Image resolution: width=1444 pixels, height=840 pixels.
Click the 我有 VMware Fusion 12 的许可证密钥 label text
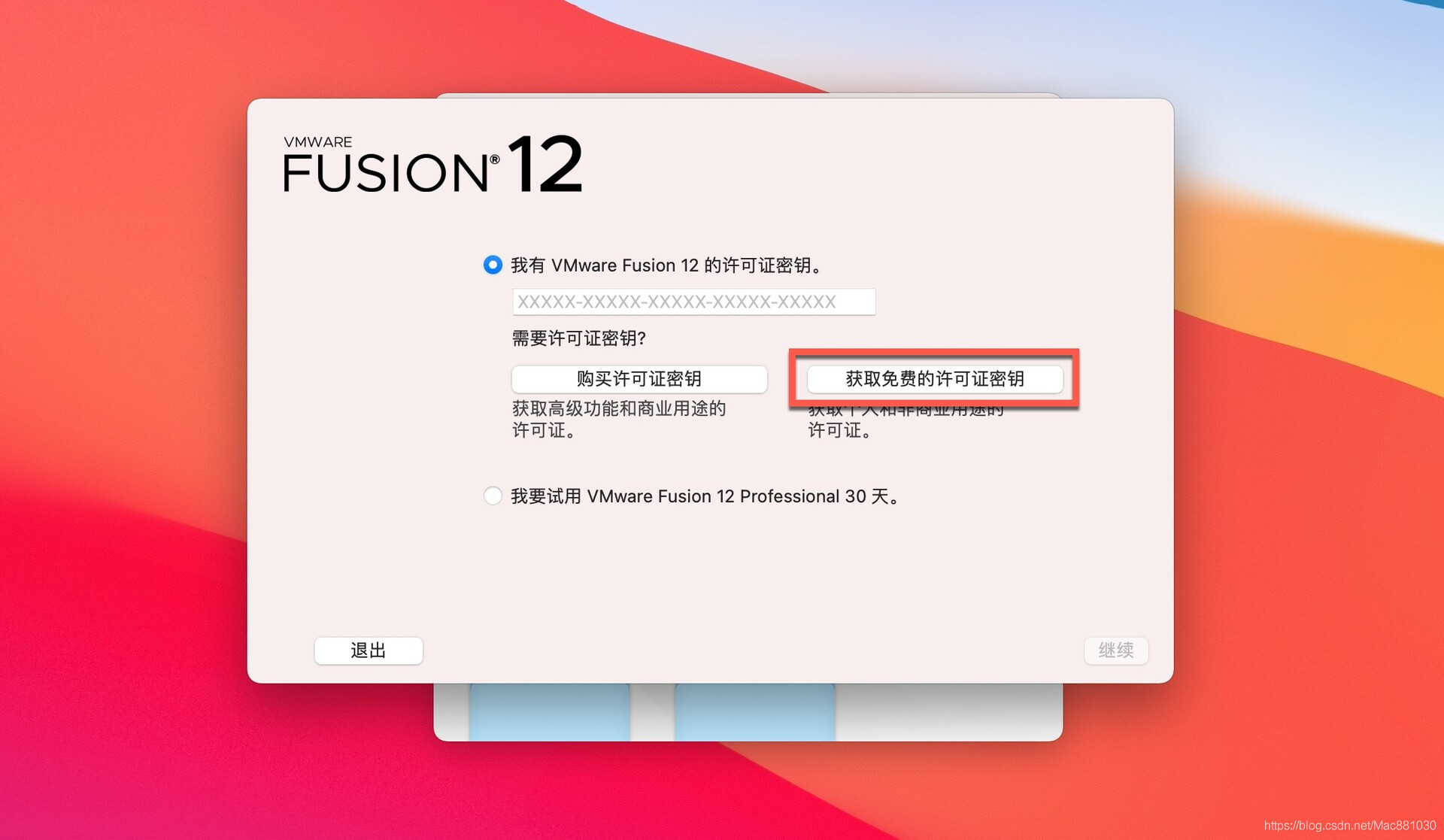coord(666,265)
